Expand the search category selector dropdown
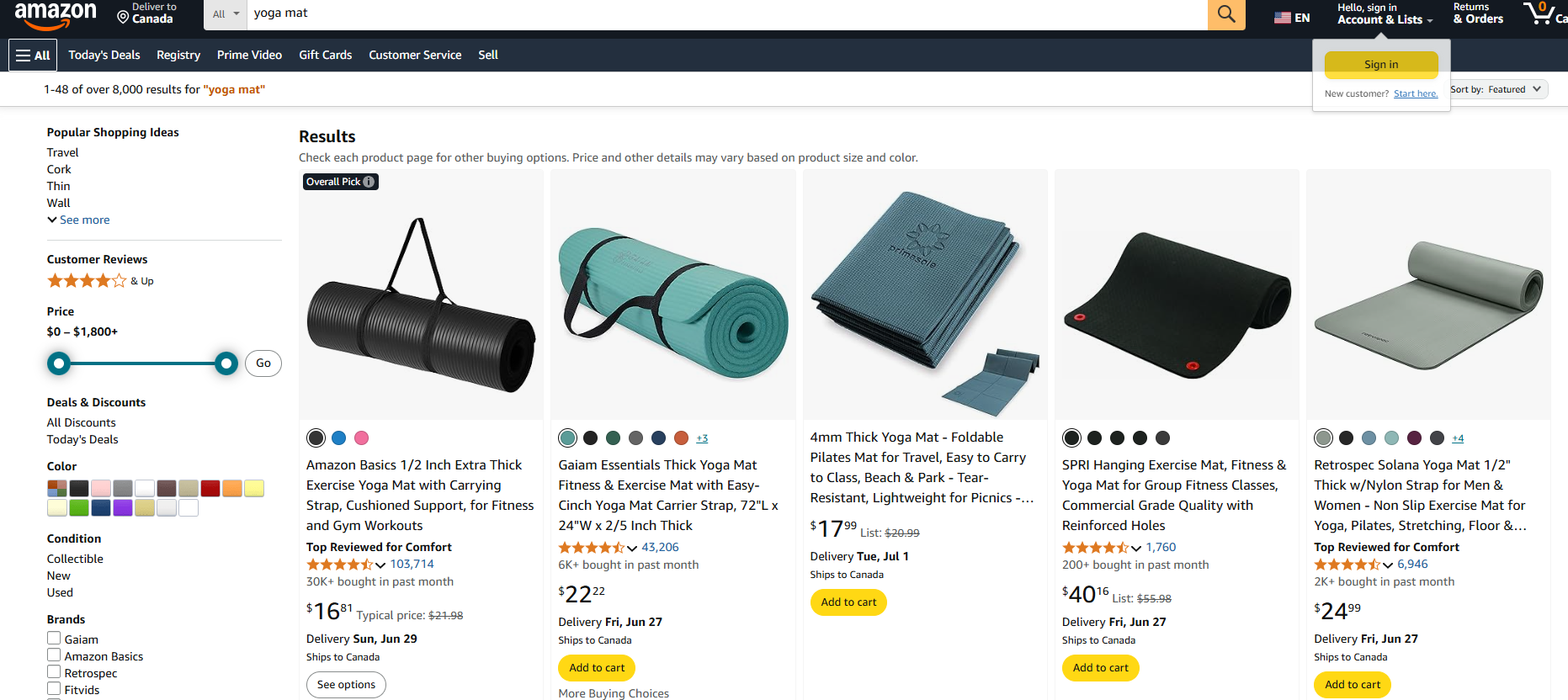This screenshot has width=1568, height=700. coord(223,14)
